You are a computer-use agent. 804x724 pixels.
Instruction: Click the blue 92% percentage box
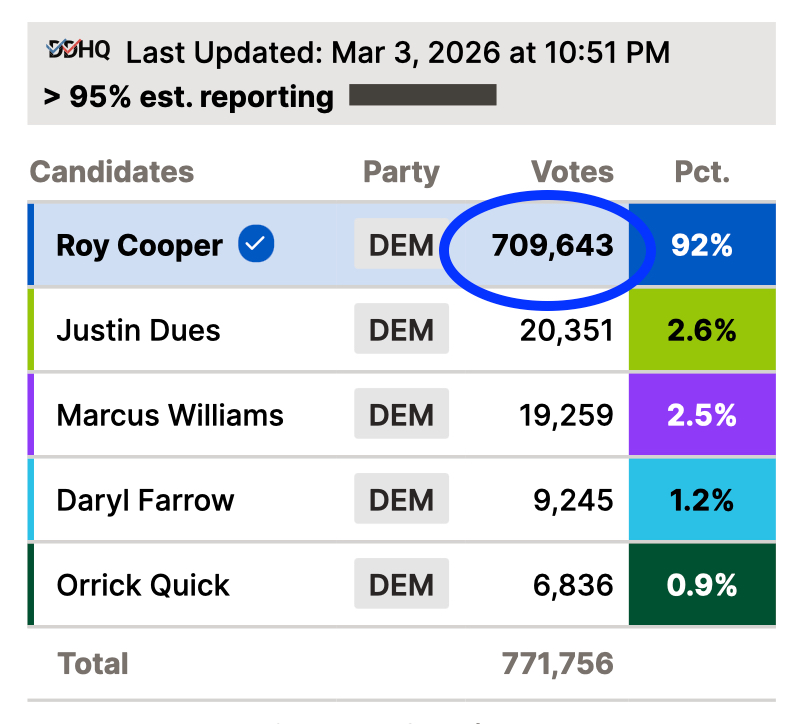pos(702,246)
